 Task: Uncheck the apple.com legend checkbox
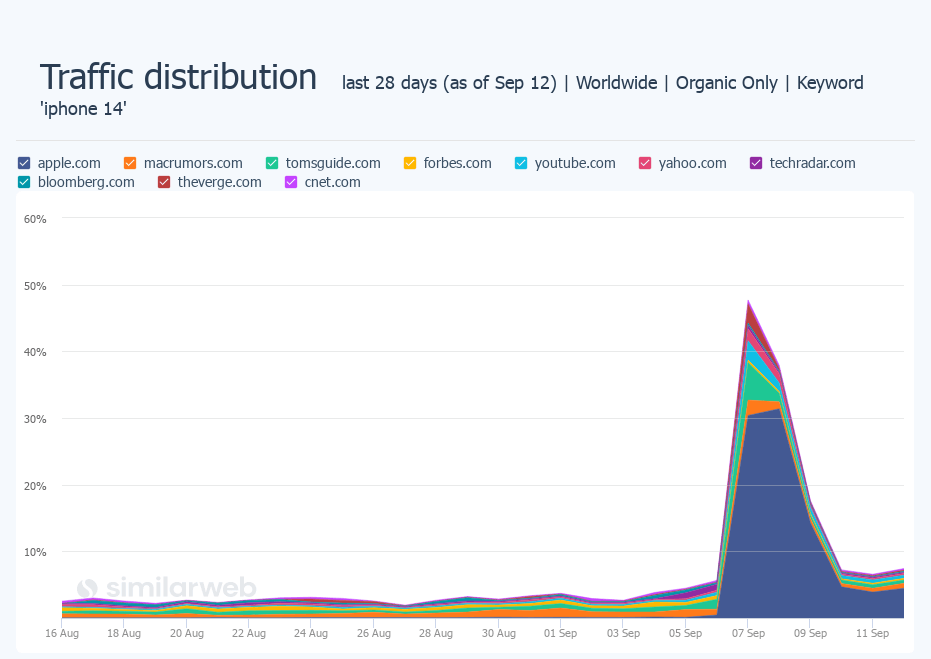[x=24, y=163]
